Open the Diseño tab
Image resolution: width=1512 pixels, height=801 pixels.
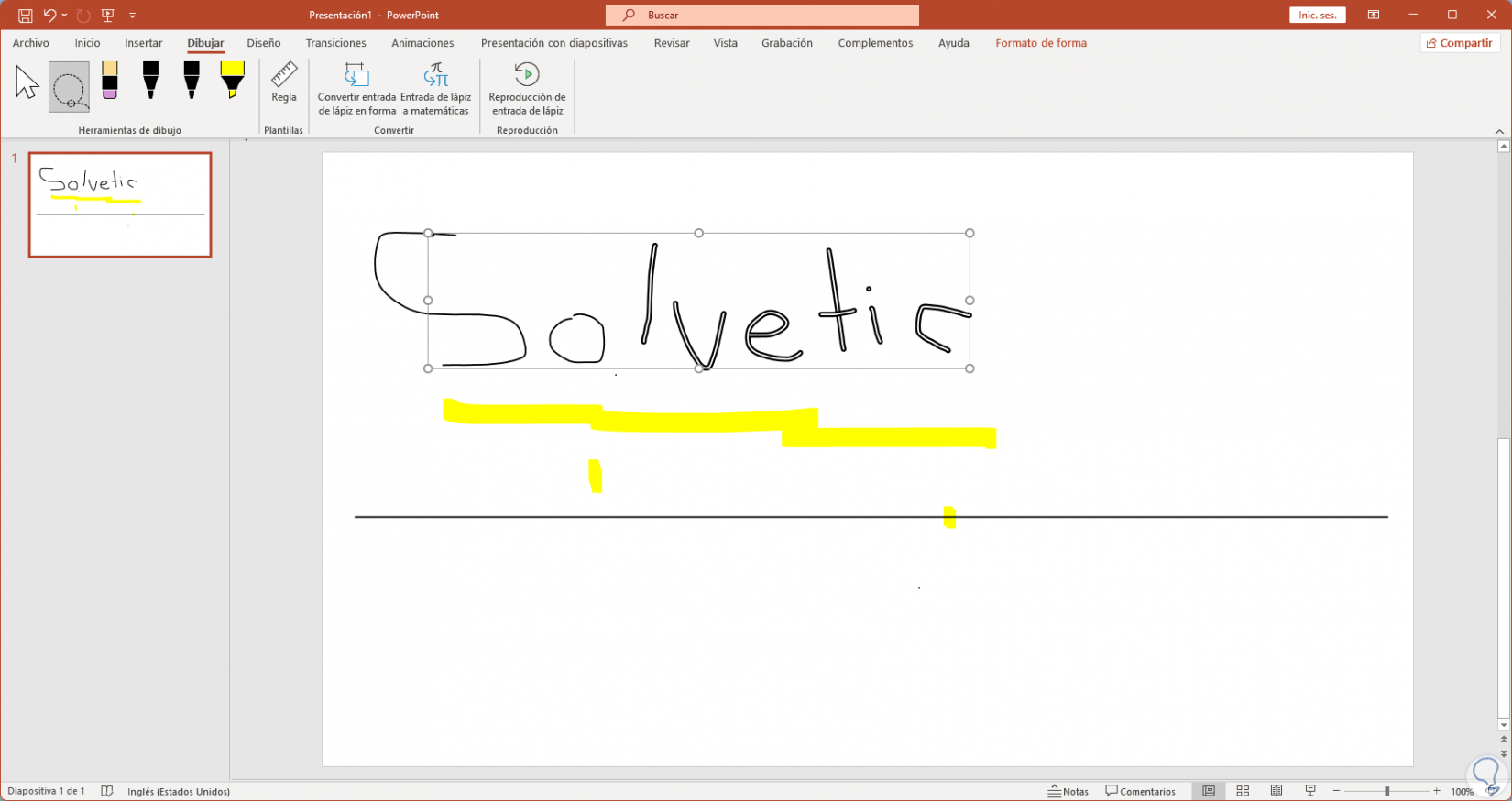pos(264,43)
